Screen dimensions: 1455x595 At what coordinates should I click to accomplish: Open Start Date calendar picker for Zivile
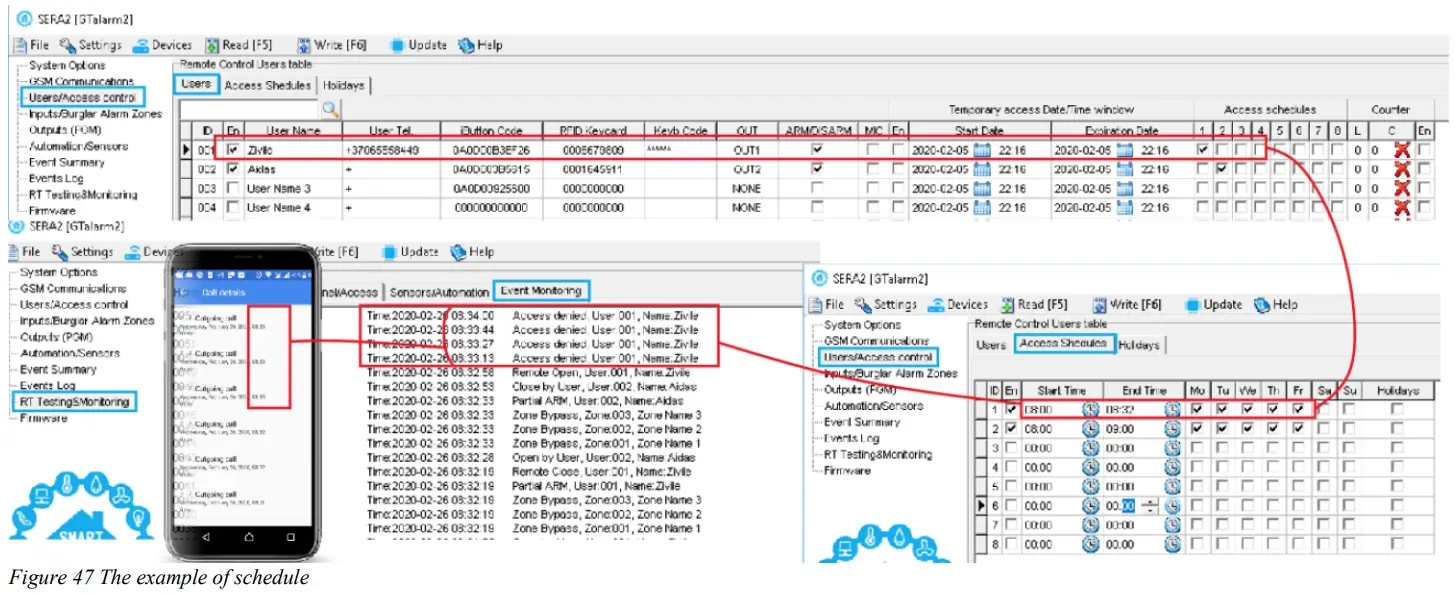982,150
